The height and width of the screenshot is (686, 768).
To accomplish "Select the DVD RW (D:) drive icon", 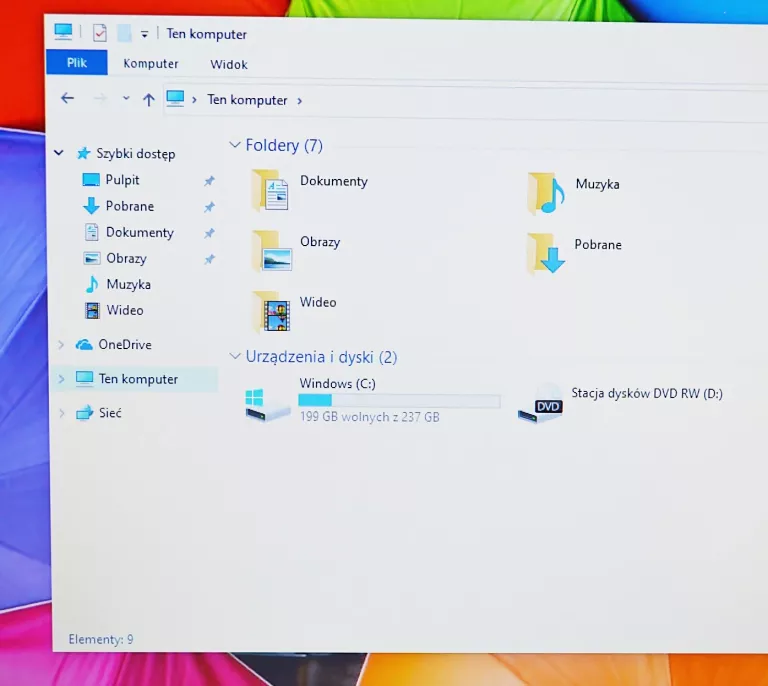I will point(541,403).
